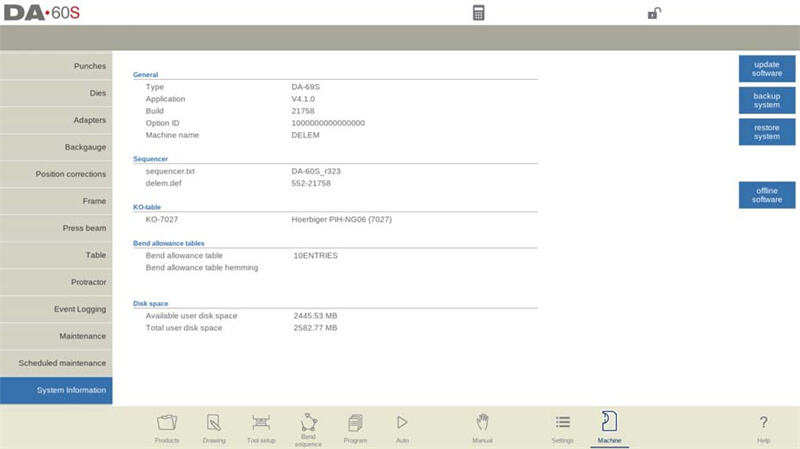The width and height of the screenshot is (800, 449).
Task: Select the Punches sidebar tab
Action: [x=56, y=66]
